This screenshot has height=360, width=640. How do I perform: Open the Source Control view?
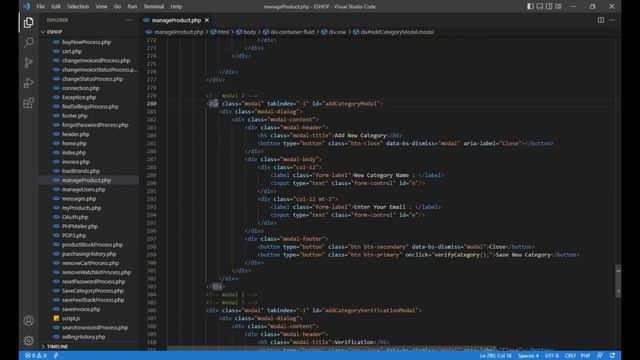pyautogui.click(x=29, y=62)
